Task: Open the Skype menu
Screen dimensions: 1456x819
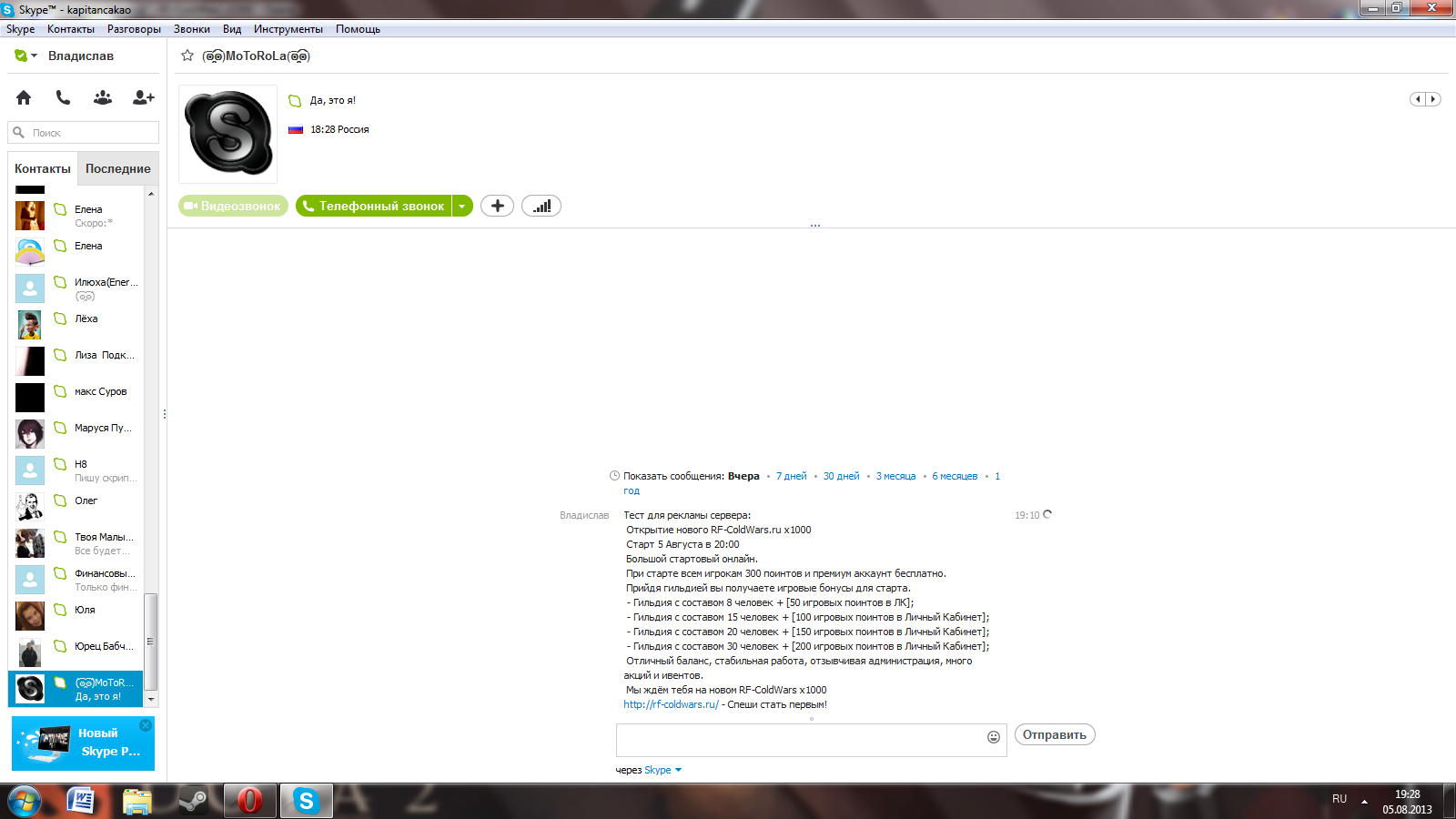Action: (x=20, y=29)
